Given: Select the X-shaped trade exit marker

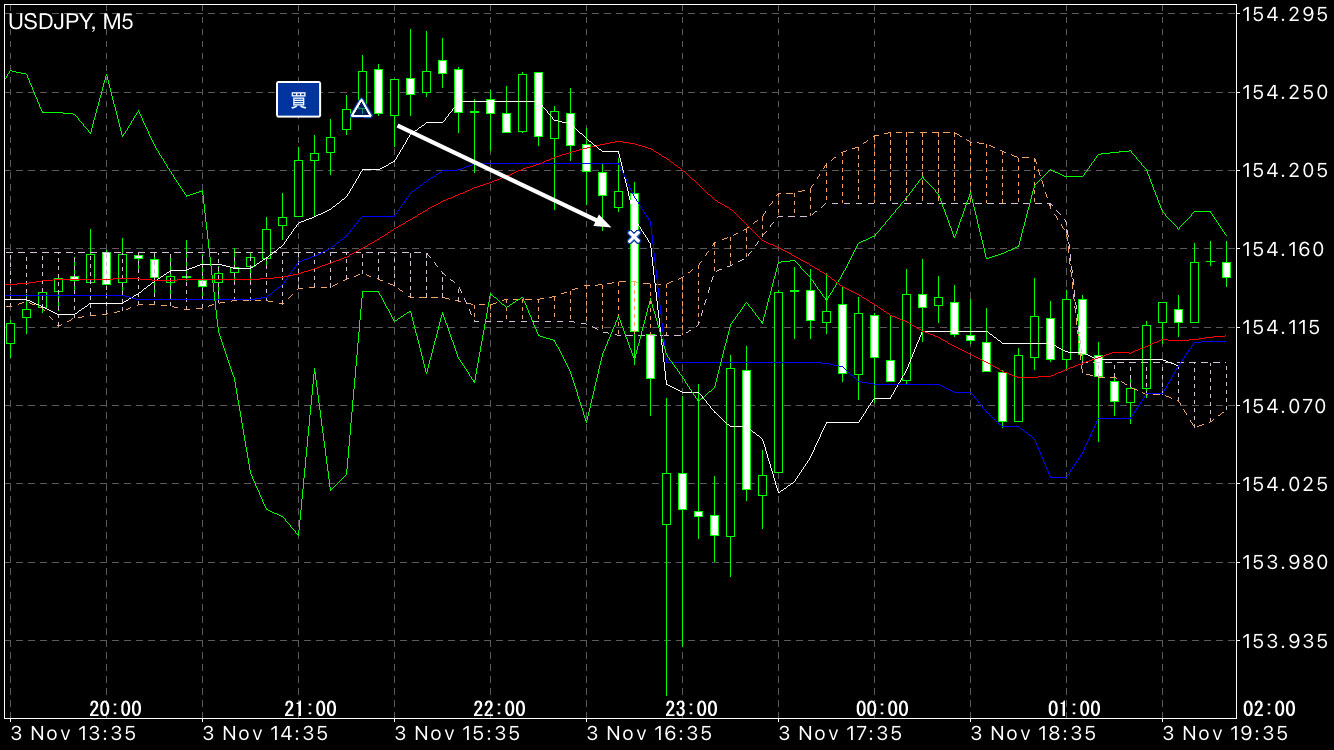Looking at the screenshot, I should pyautogui.click(x=633, y=237).
